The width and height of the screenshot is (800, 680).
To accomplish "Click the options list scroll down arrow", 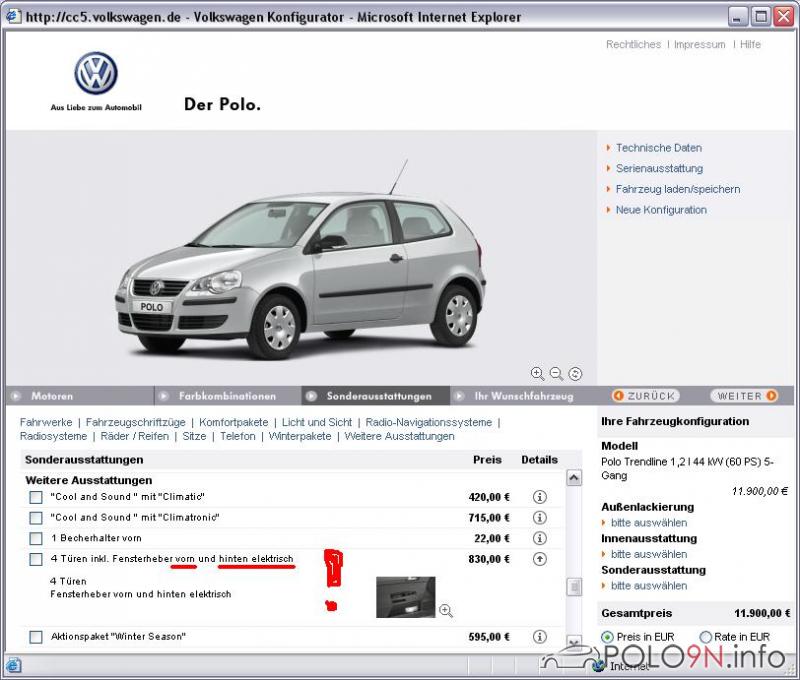I will [574, 642].
